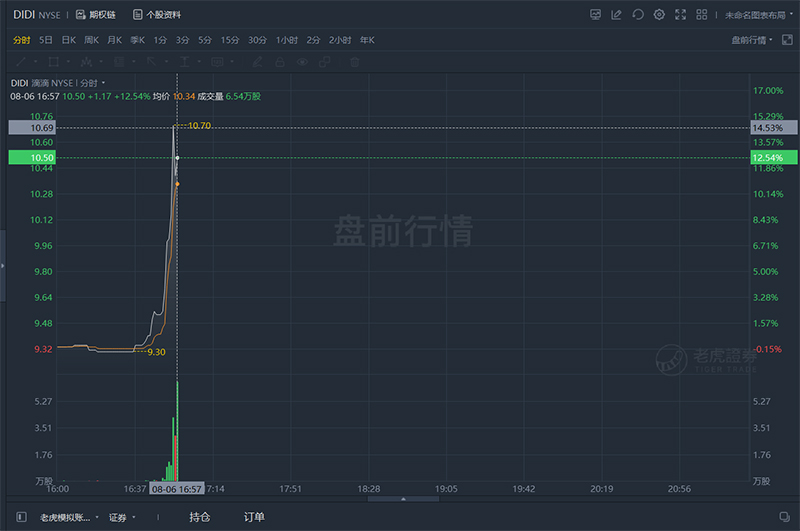800x531 pixels.
Task: Open the 盘前行情 session dropdown
Action: point(752,40)
